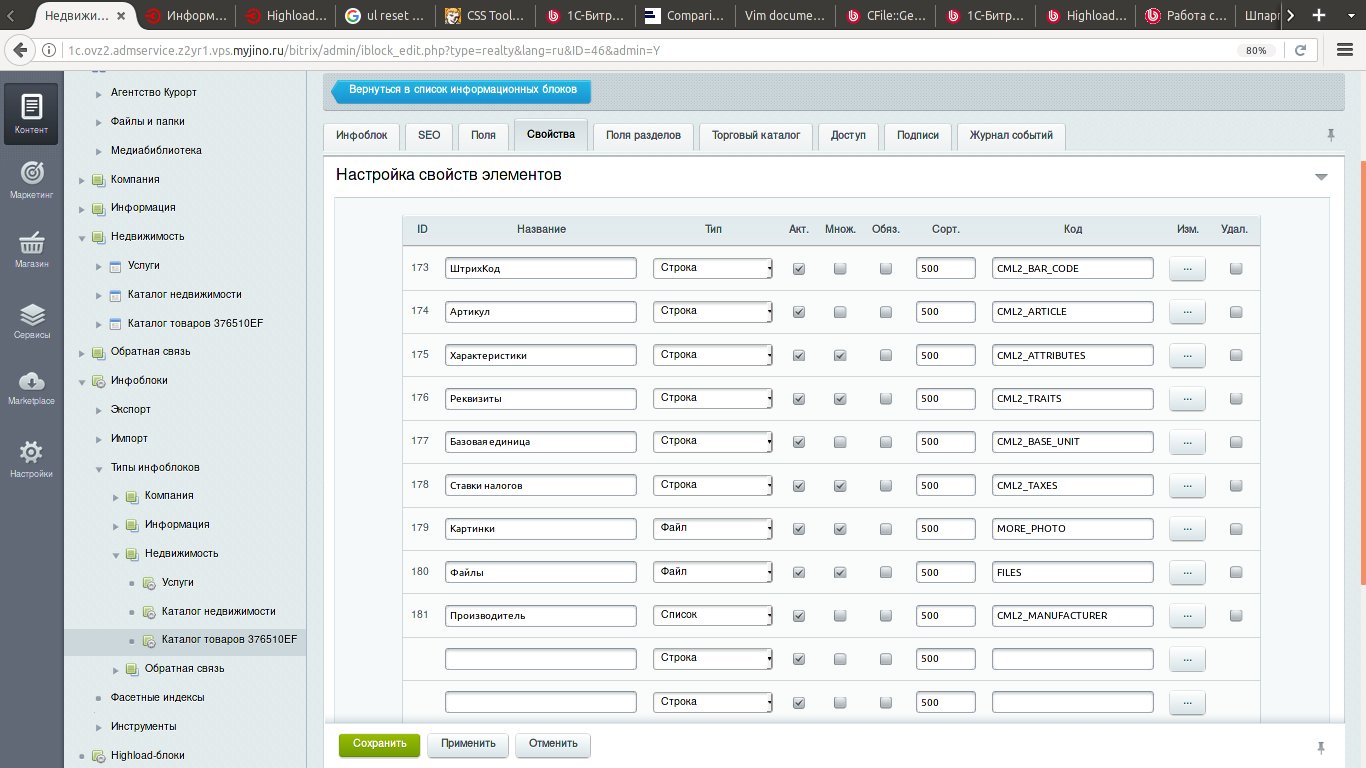Edit ШтрихКод property via the ... button
This screenshot has width=1366, height=768.
(1187, 268)
